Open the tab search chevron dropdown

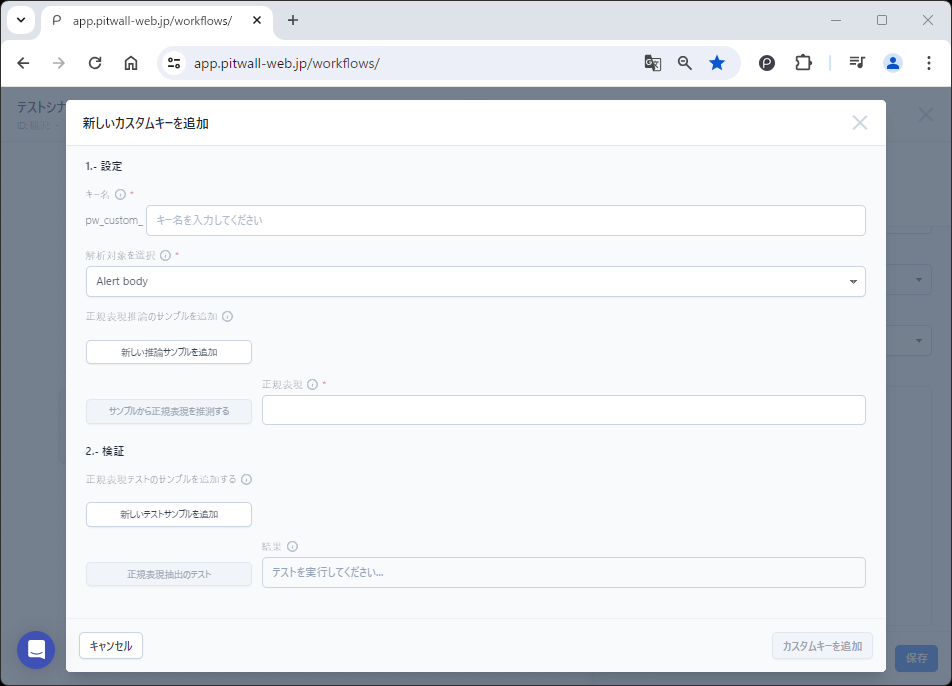pos(21,20)
